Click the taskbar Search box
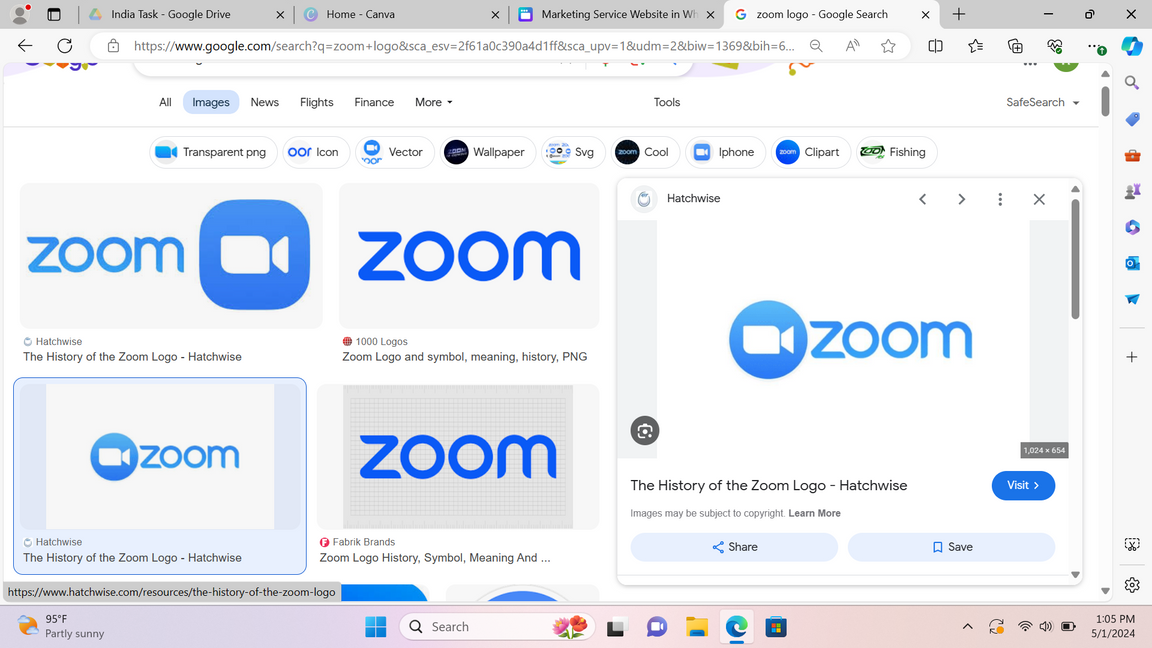Screen dimensions: 1152x648 [497, 627]
